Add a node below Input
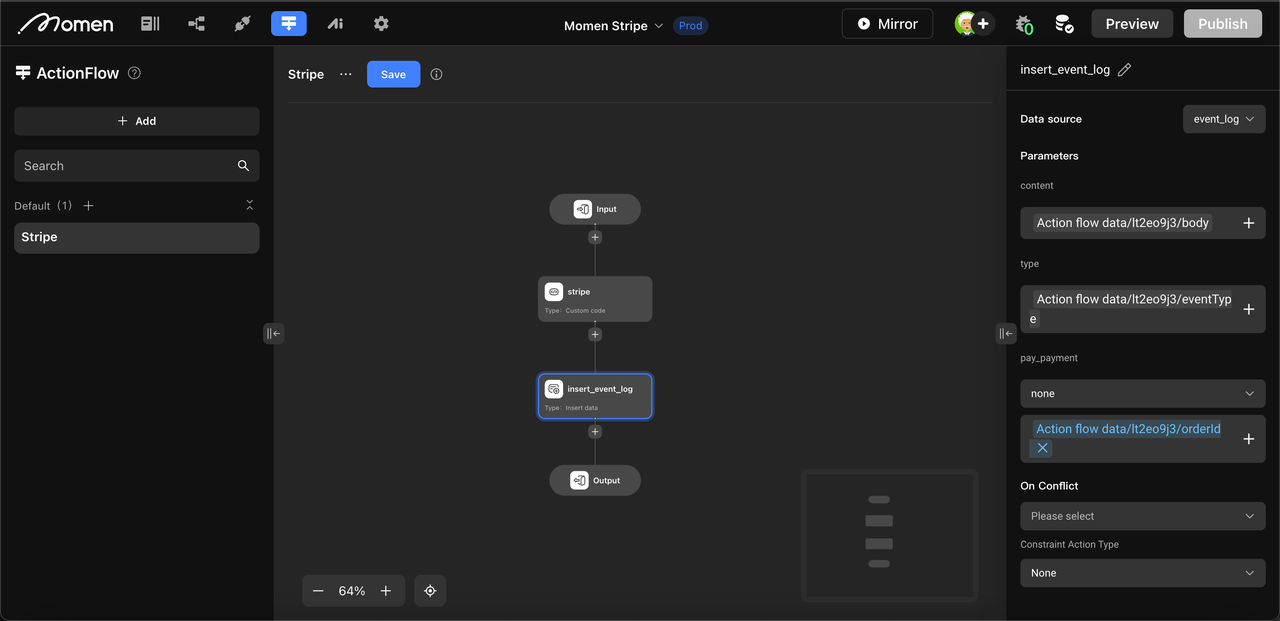This screenshot has height=621, width=1280. pos(595,237)
